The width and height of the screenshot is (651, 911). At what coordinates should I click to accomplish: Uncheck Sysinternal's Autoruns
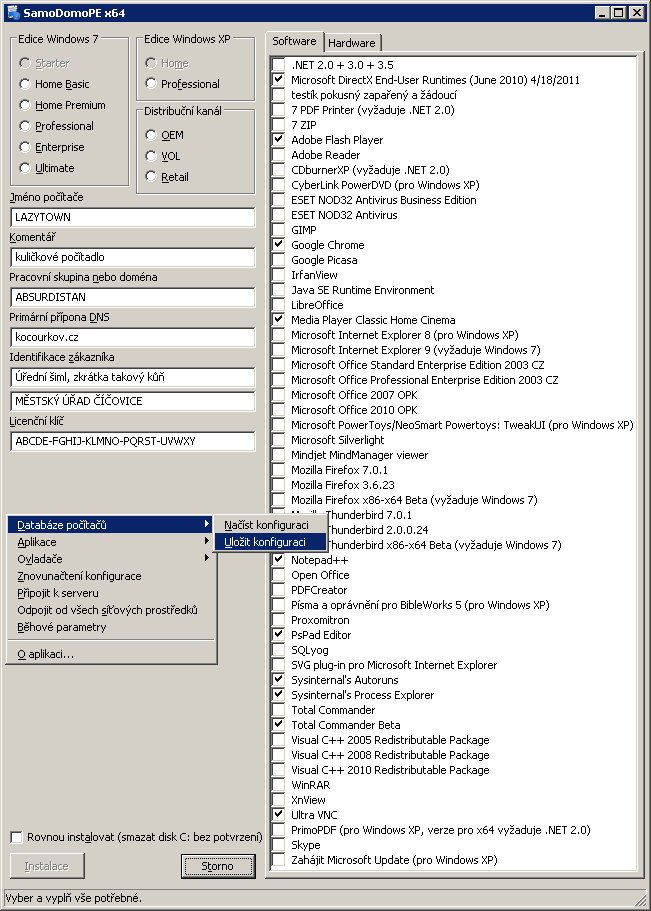pyautogui.click(x=278, y=680)
